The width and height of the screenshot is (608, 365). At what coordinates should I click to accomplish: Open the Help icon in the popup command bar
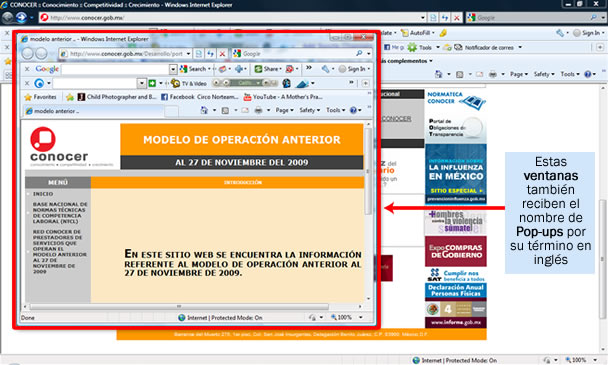click(x=353, y=111)
